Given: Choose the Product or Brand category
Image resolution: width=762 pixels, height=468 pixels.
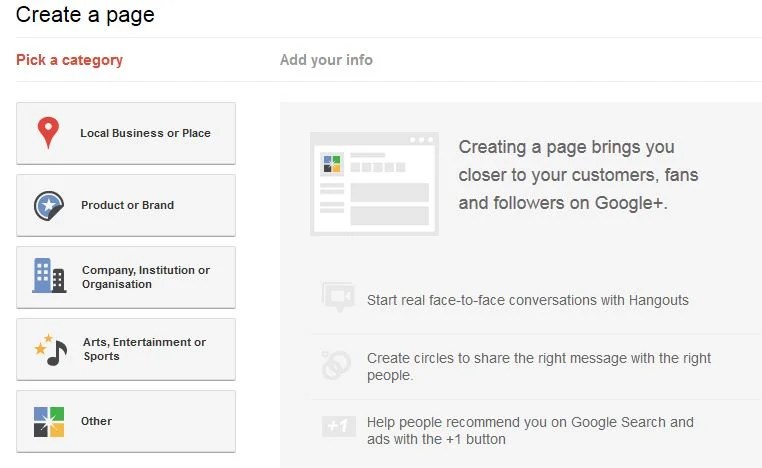Looking at the screenshot, I should (127, 205).
